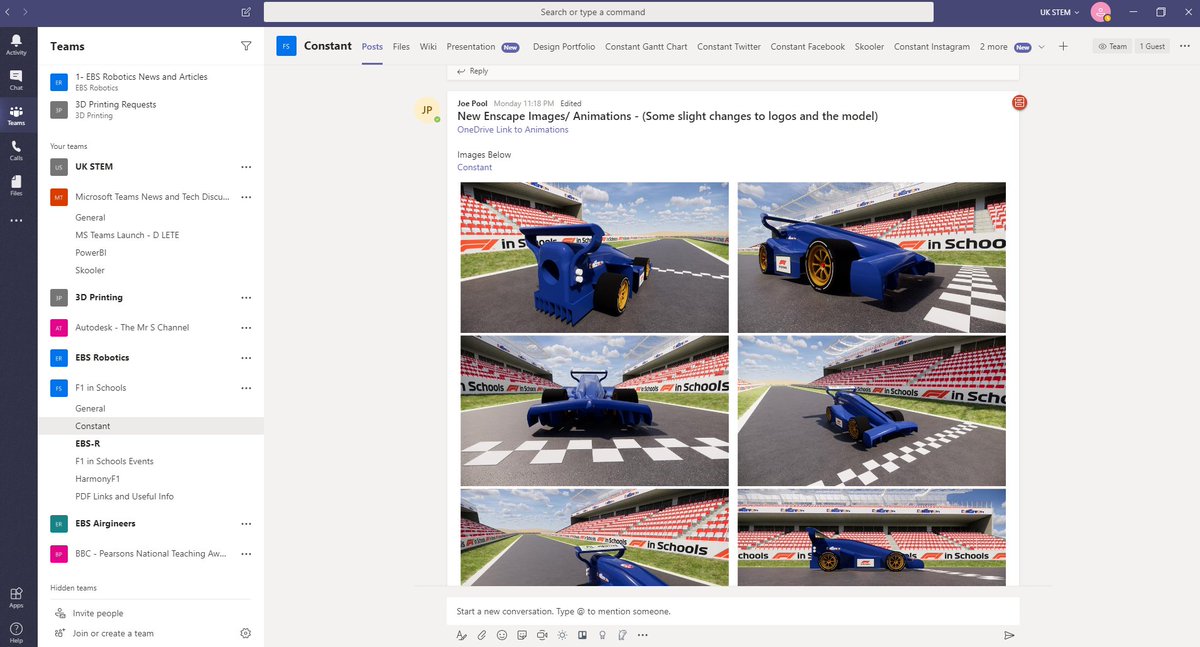Open the Constant Twitter tab

(x=729, y=46)
